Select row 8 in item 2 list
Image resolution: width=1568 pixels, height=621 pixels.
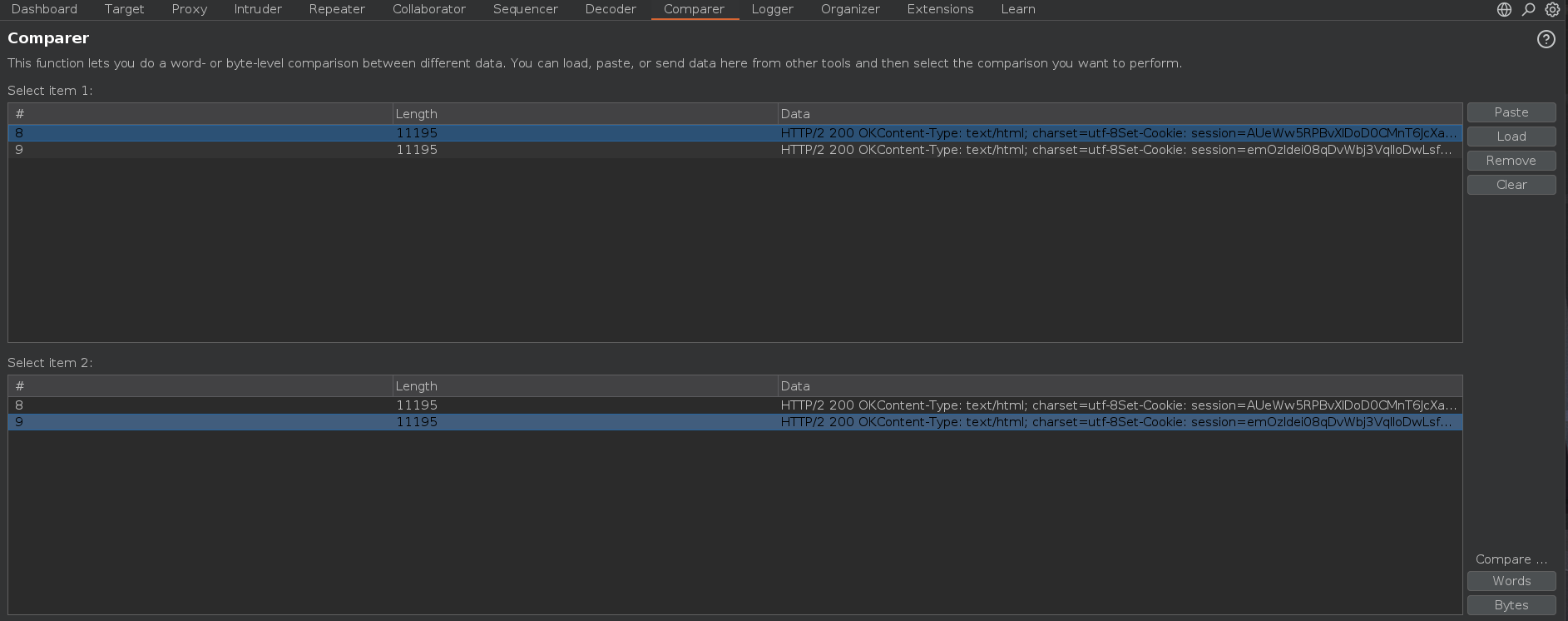pos(416,405)
